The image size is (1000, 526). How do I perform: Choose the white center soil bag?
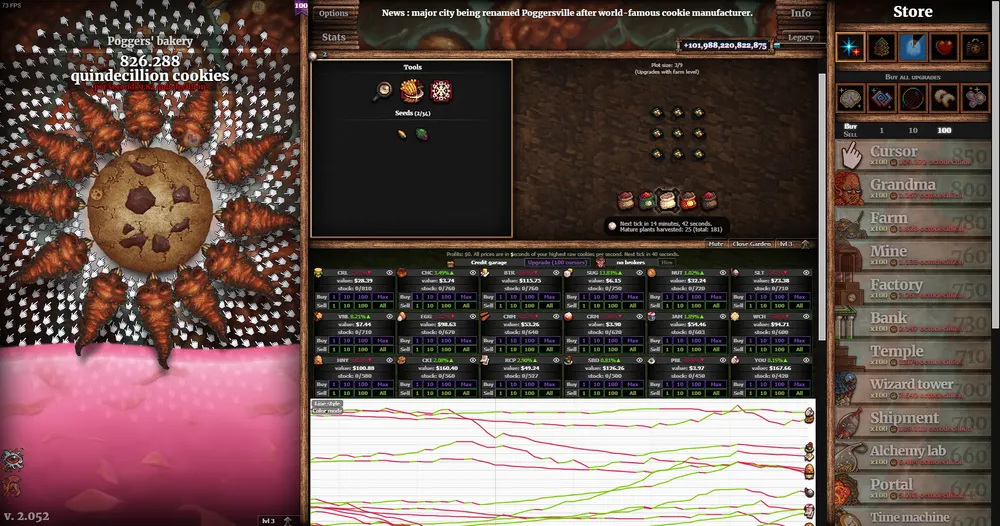668,199
